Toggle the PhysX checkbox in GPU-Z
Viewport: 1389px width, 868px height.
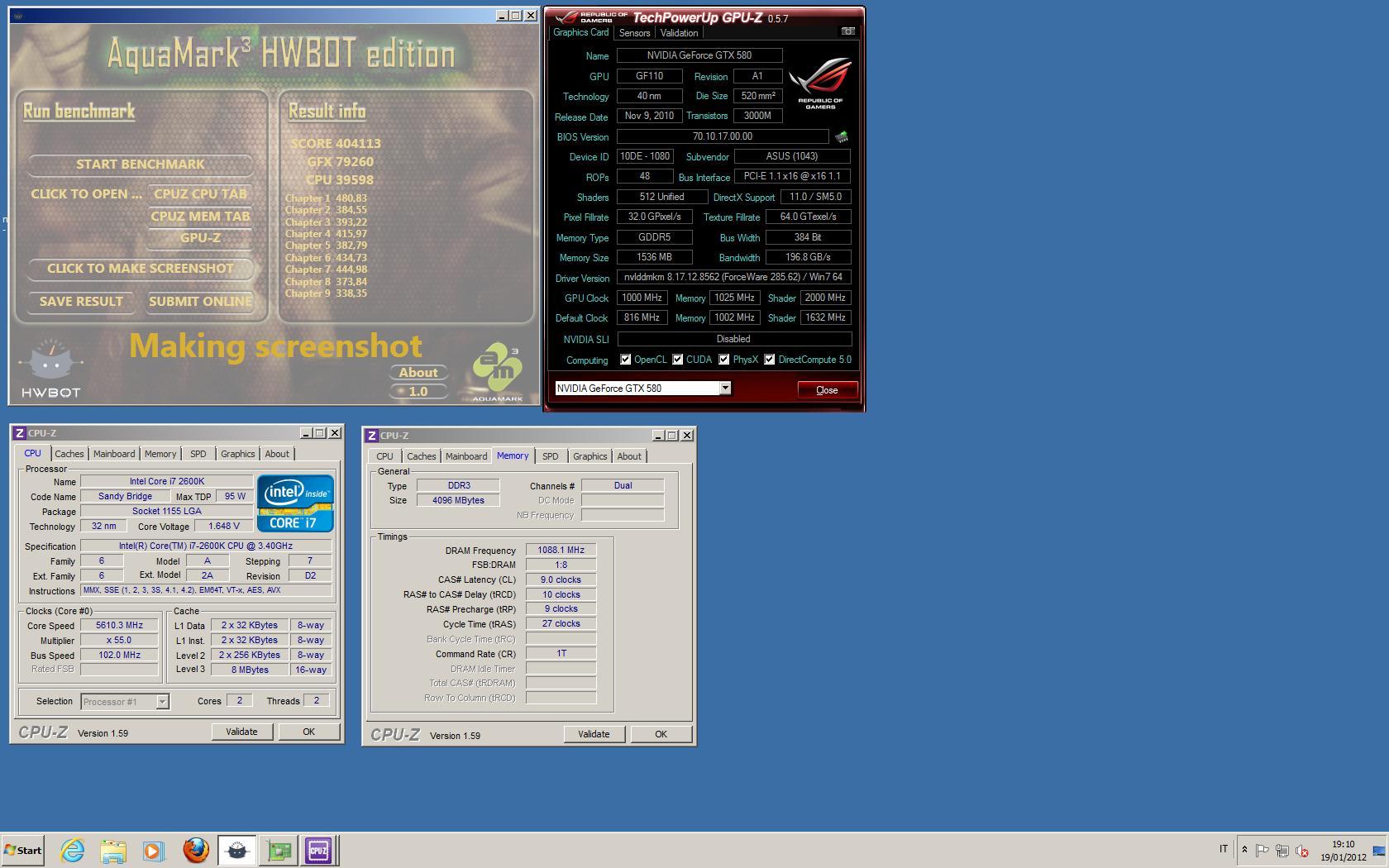click(724, 360)
